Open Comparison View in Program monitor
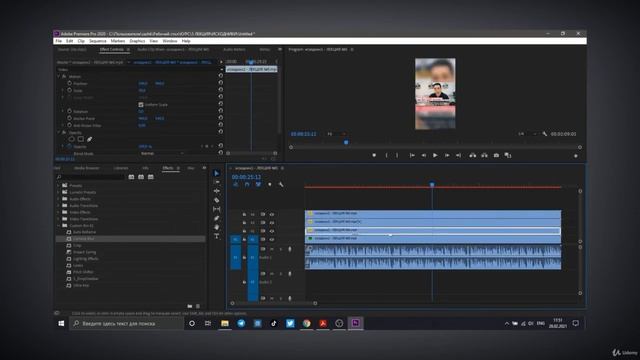 coord(508,156)
